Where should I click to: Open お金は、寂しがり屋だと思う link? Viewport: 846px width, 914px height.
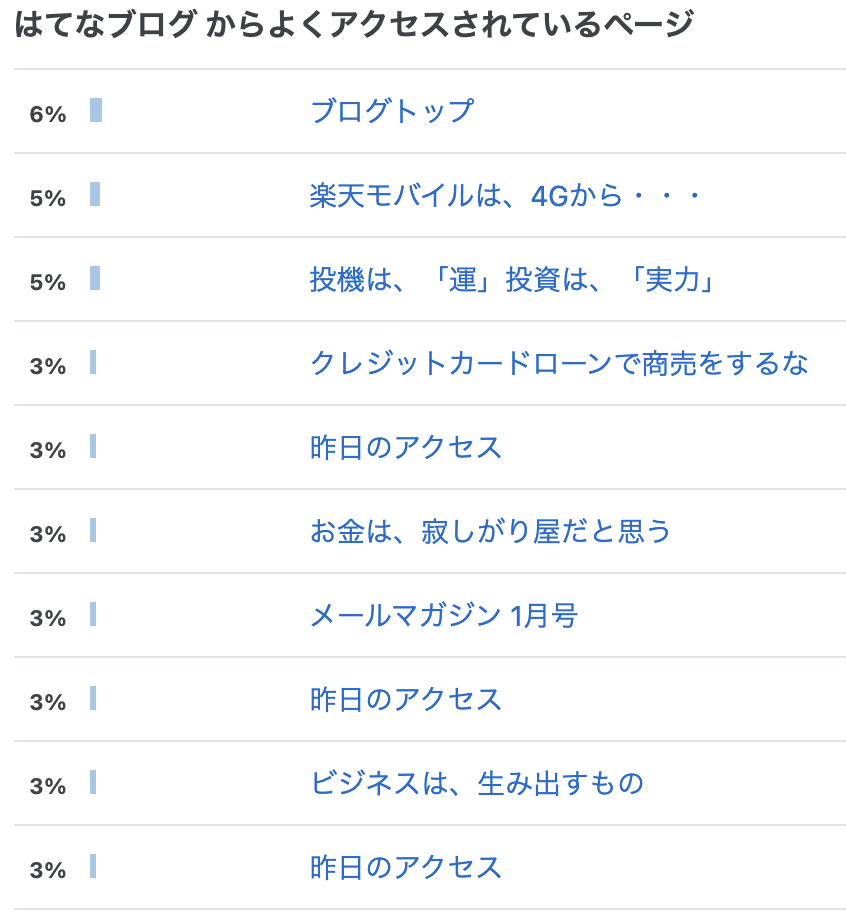tap(490, 531)
